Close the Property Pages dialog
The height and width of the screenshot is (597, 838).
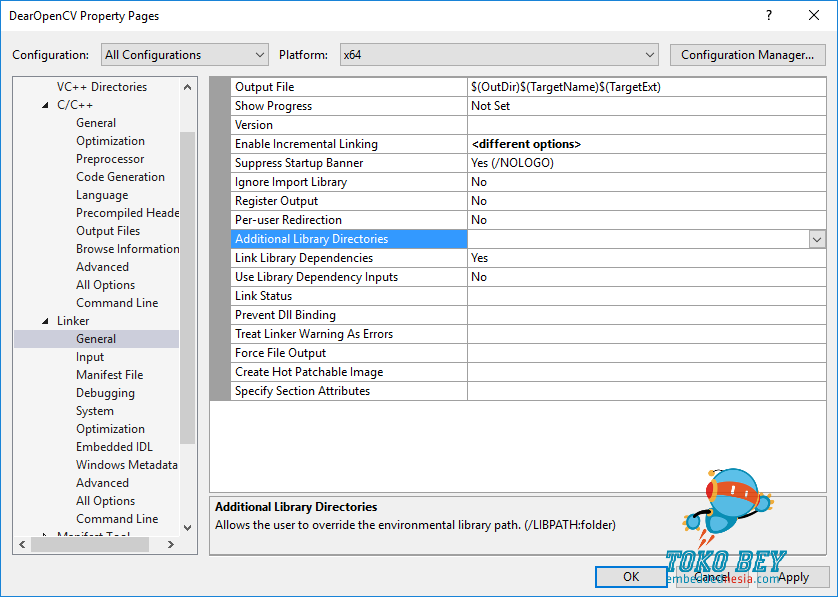click(x=814, y=15)
